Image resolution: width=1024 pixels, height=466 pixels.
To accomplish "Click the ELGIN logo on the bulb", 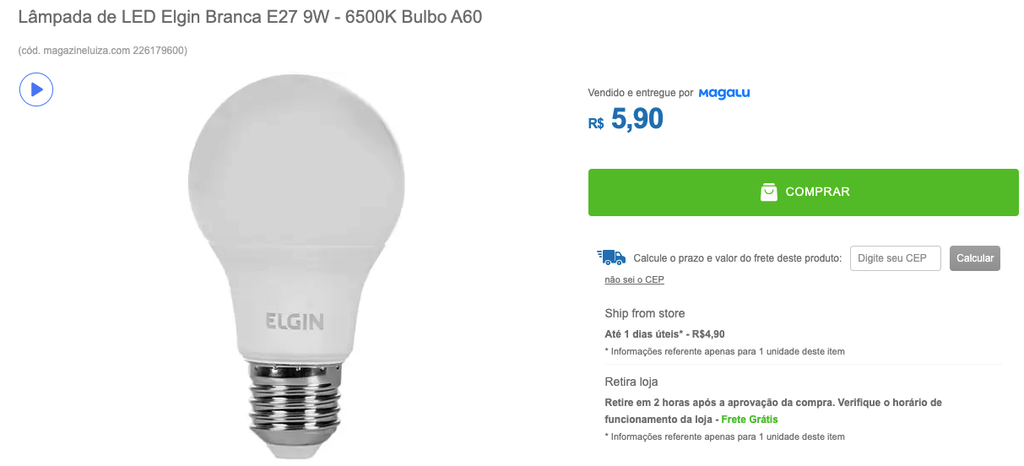I will coord(295,321).
